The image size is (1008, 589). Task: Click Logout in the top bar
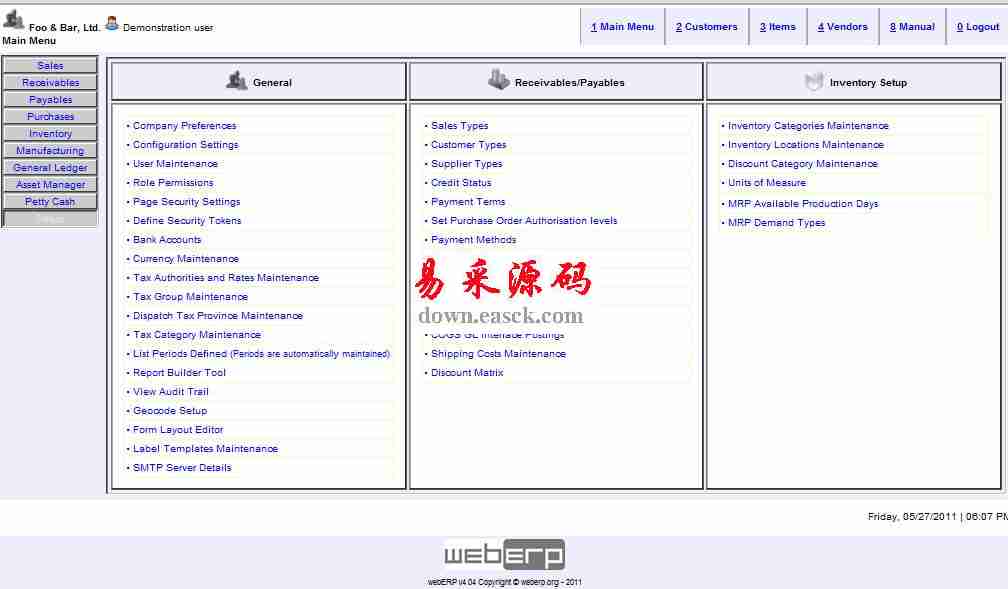pos(977,27)
